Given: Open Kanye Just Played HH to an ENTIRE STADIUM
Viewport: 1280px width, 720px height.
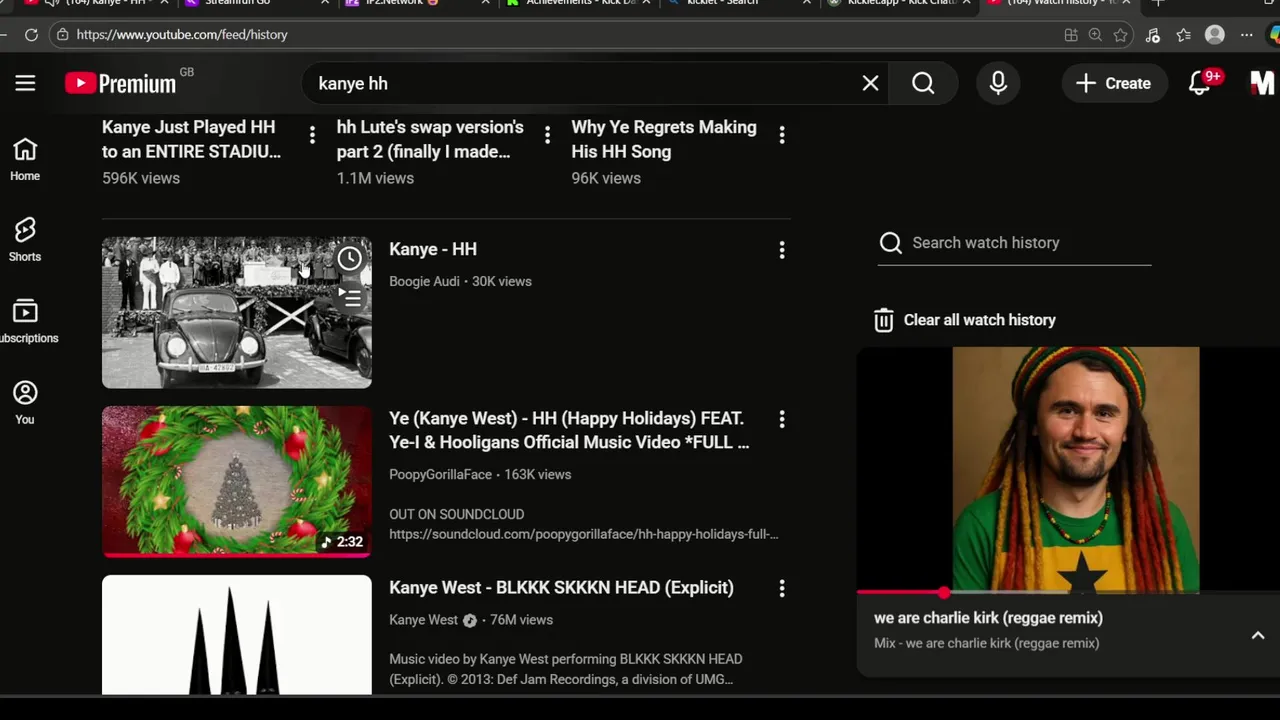Looking at the screenshot, I should [191, 140].
